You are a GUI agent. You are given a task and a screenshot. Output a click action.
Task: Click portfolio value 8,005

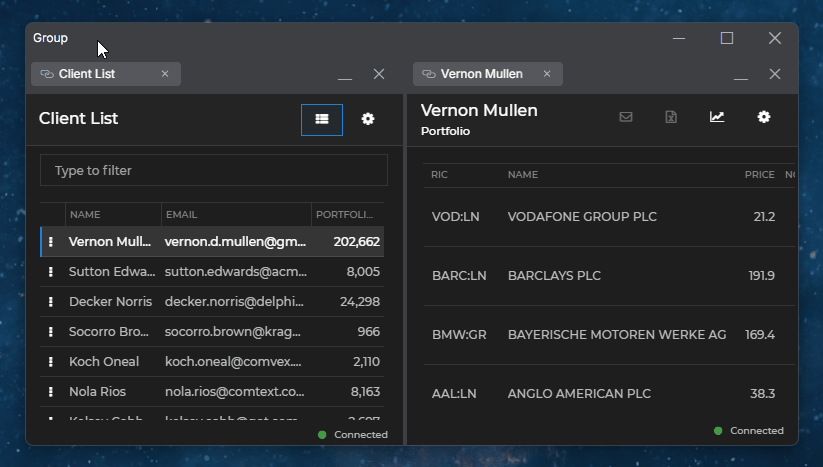click(363, 271)
